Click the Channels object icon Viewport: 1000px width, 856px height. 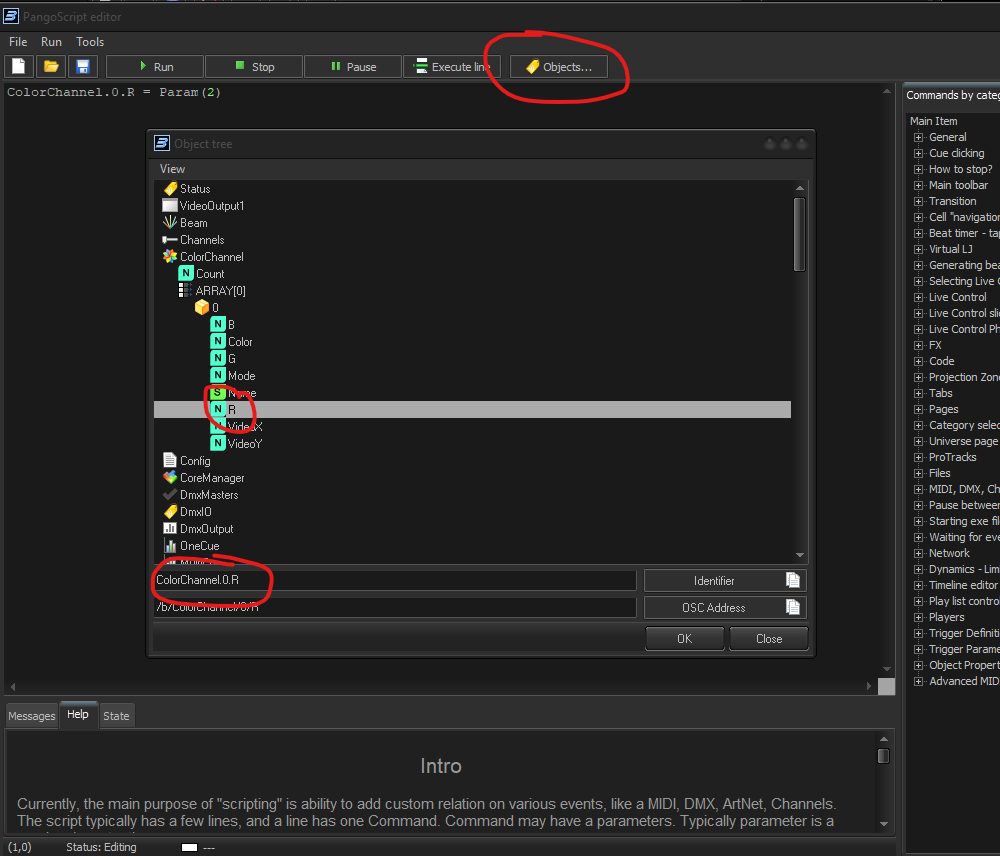point(170,240)
